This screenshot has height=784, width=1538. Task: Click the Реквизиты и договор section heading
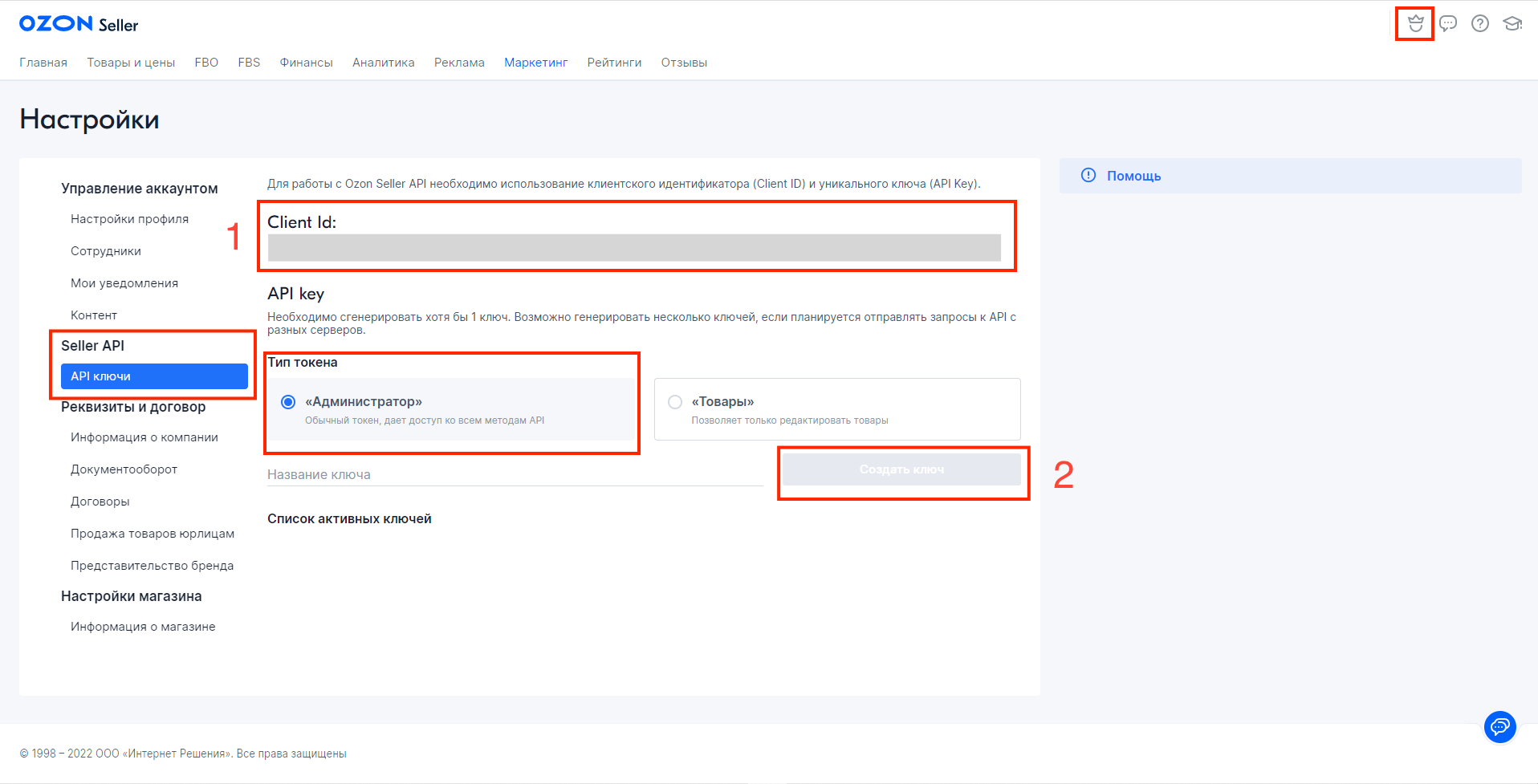point(133,407)
